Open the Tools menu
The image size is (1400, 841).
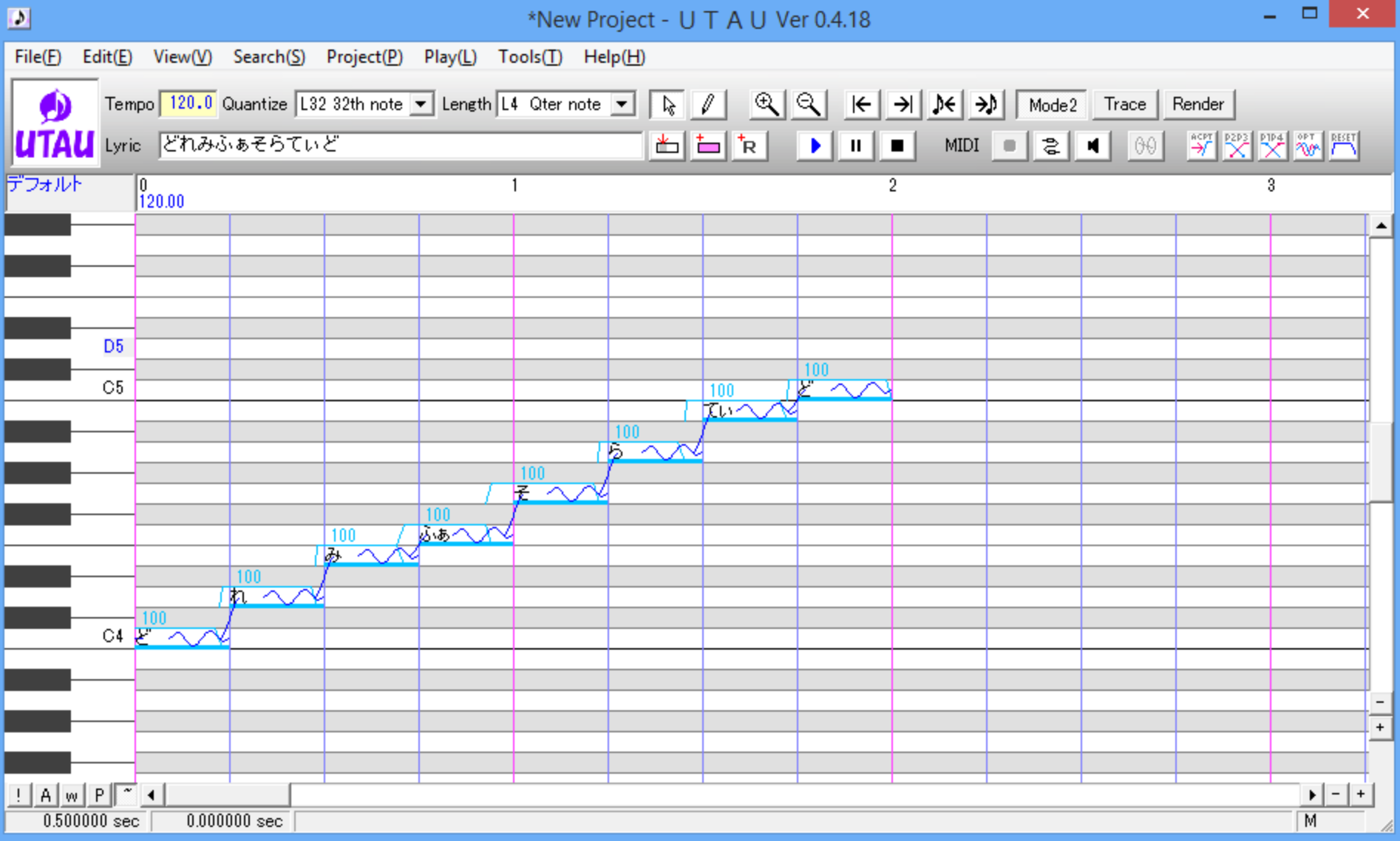coord(529,57)
